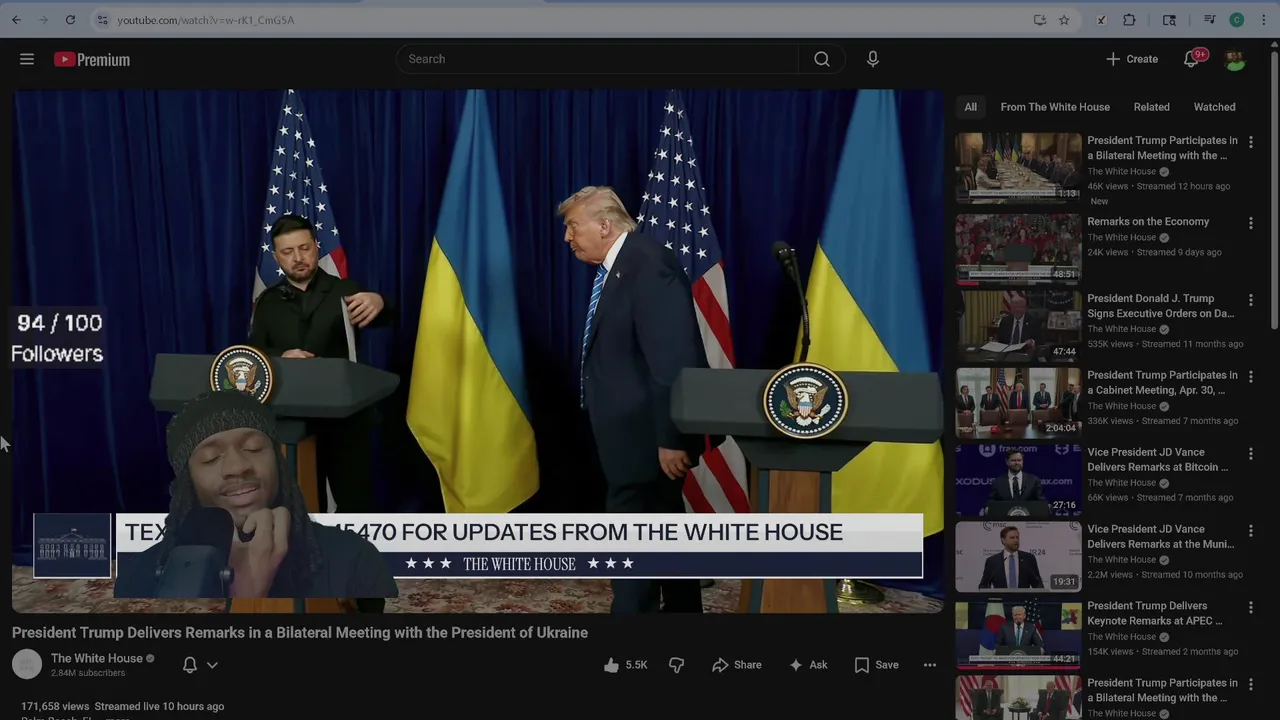Open the browser media controls icon
The height and width of the screenshot is (720, 1280).
[1209, 20]
